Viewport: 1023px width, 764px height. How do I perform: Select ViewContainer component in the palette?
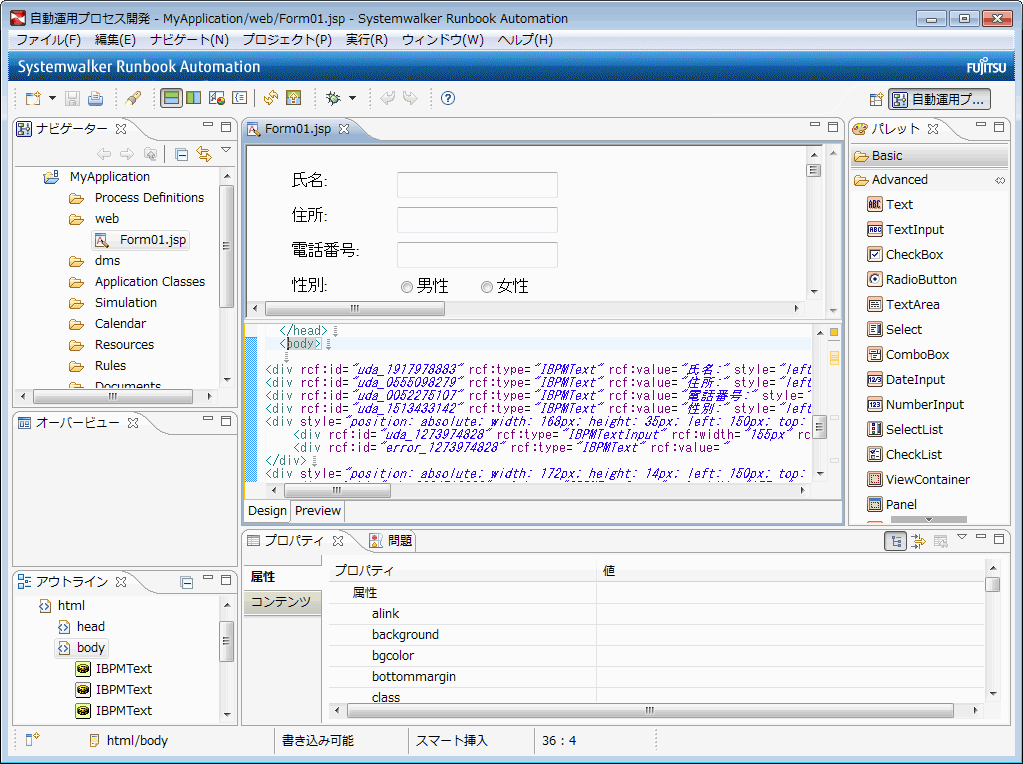(919, 480)
